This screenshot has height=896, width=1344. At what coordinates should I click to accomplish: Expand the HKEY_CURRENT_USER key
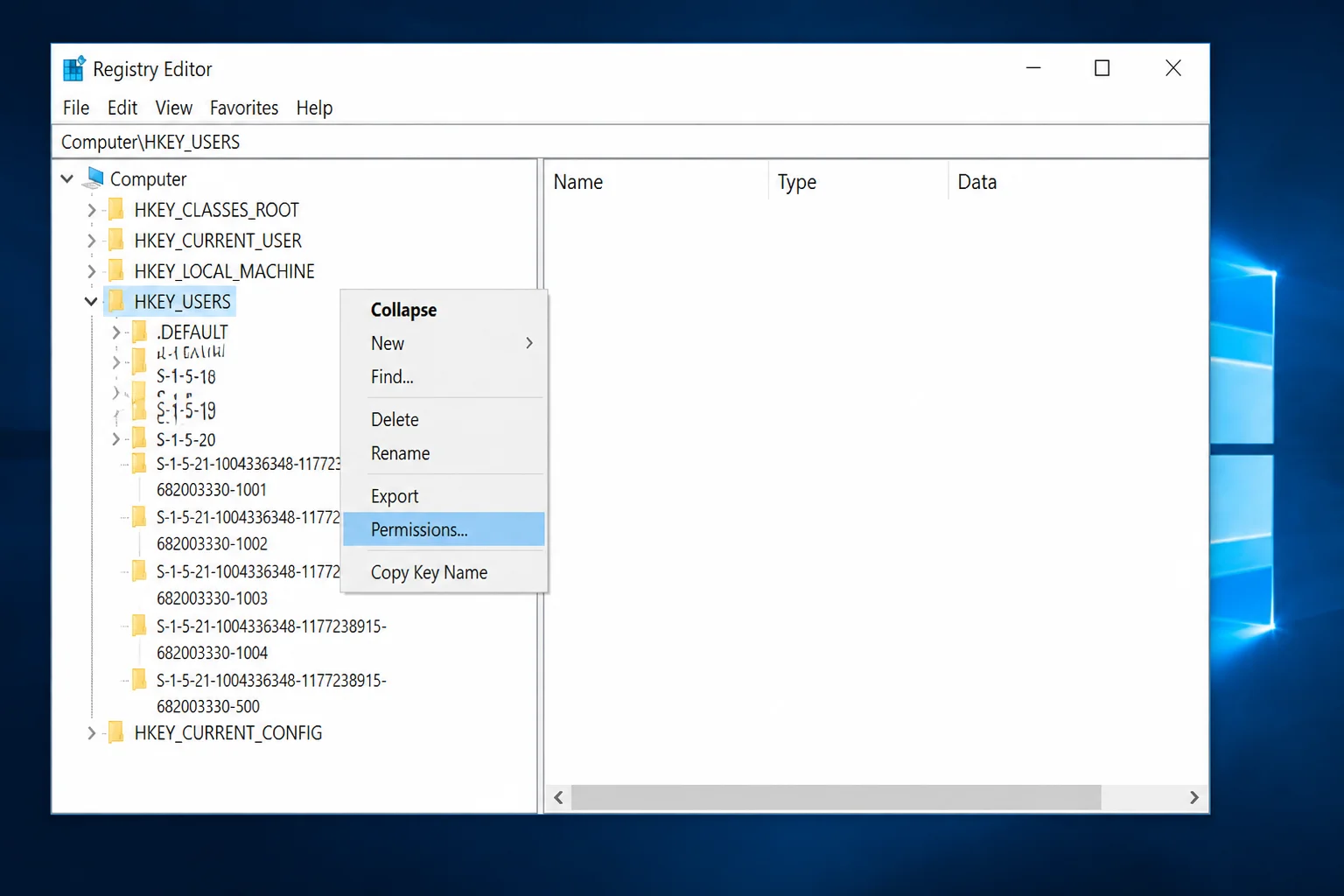tap(91, 241)
